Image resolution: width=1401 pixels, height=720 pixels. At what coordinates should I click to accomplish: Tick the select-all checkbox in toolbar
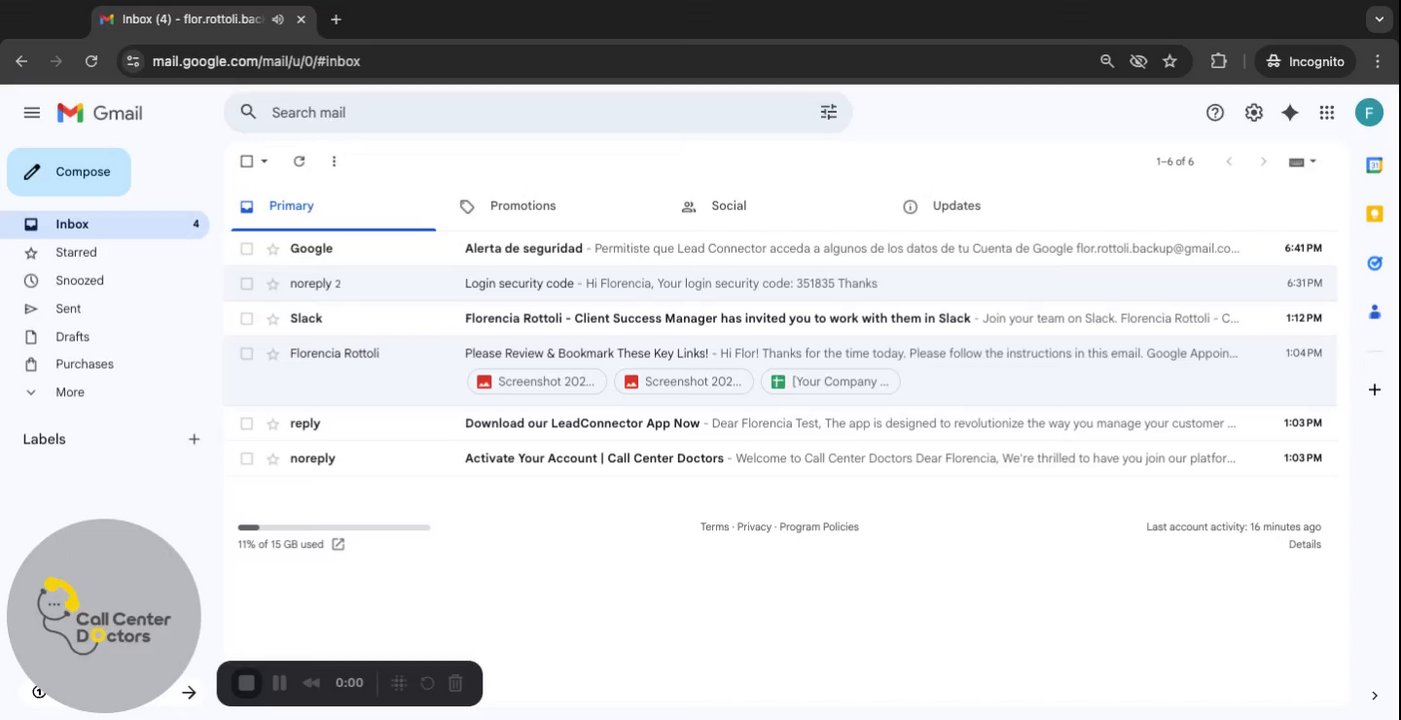coord(247,161)
